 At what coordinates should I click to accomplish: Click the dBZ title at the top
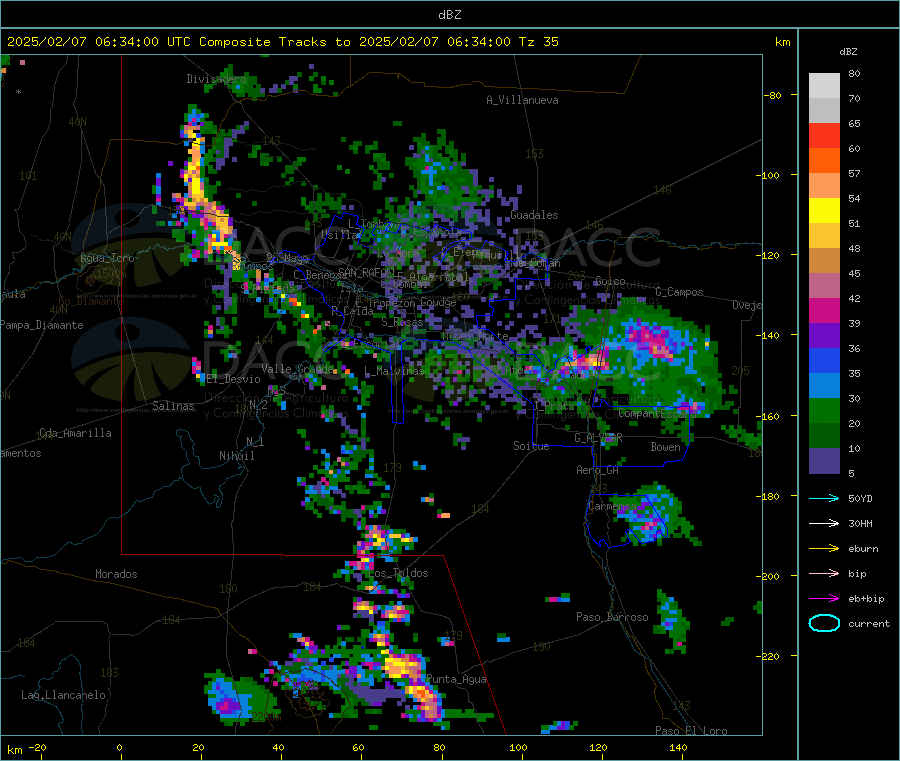click(449, 15)
